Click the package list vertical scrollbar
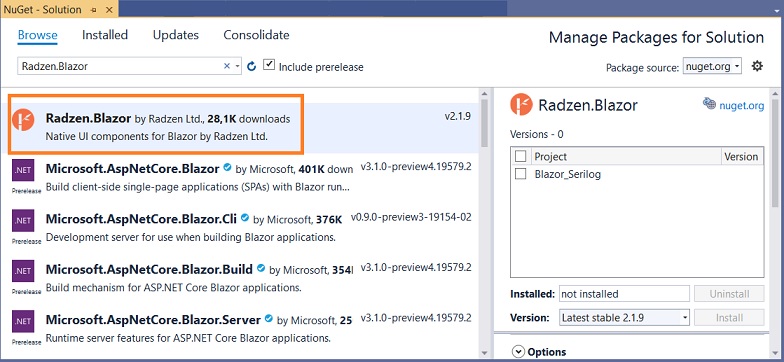784x362 pixels. click(x=484, y=224)
